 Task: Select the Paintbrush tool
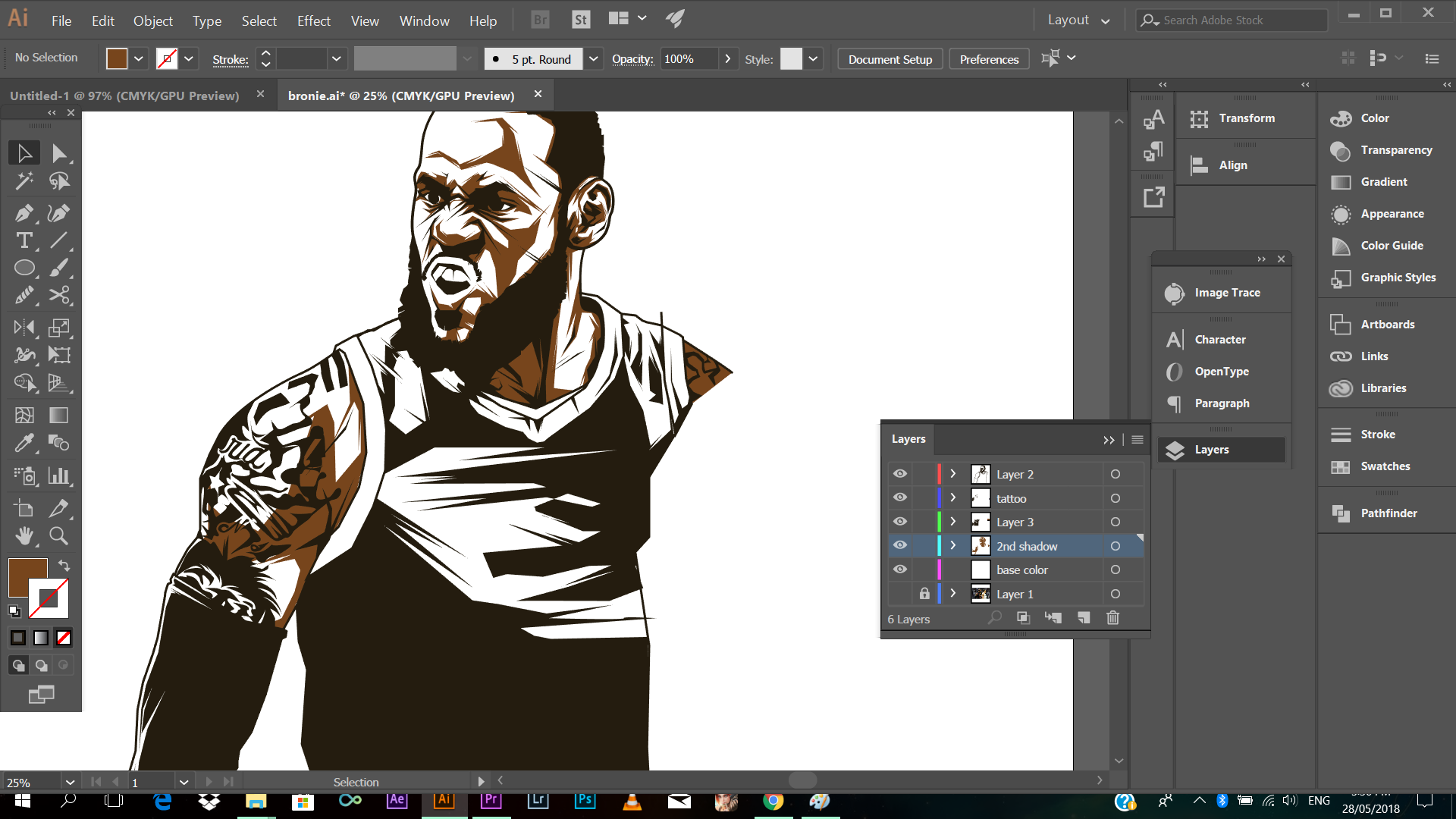(x=59, y=268)
